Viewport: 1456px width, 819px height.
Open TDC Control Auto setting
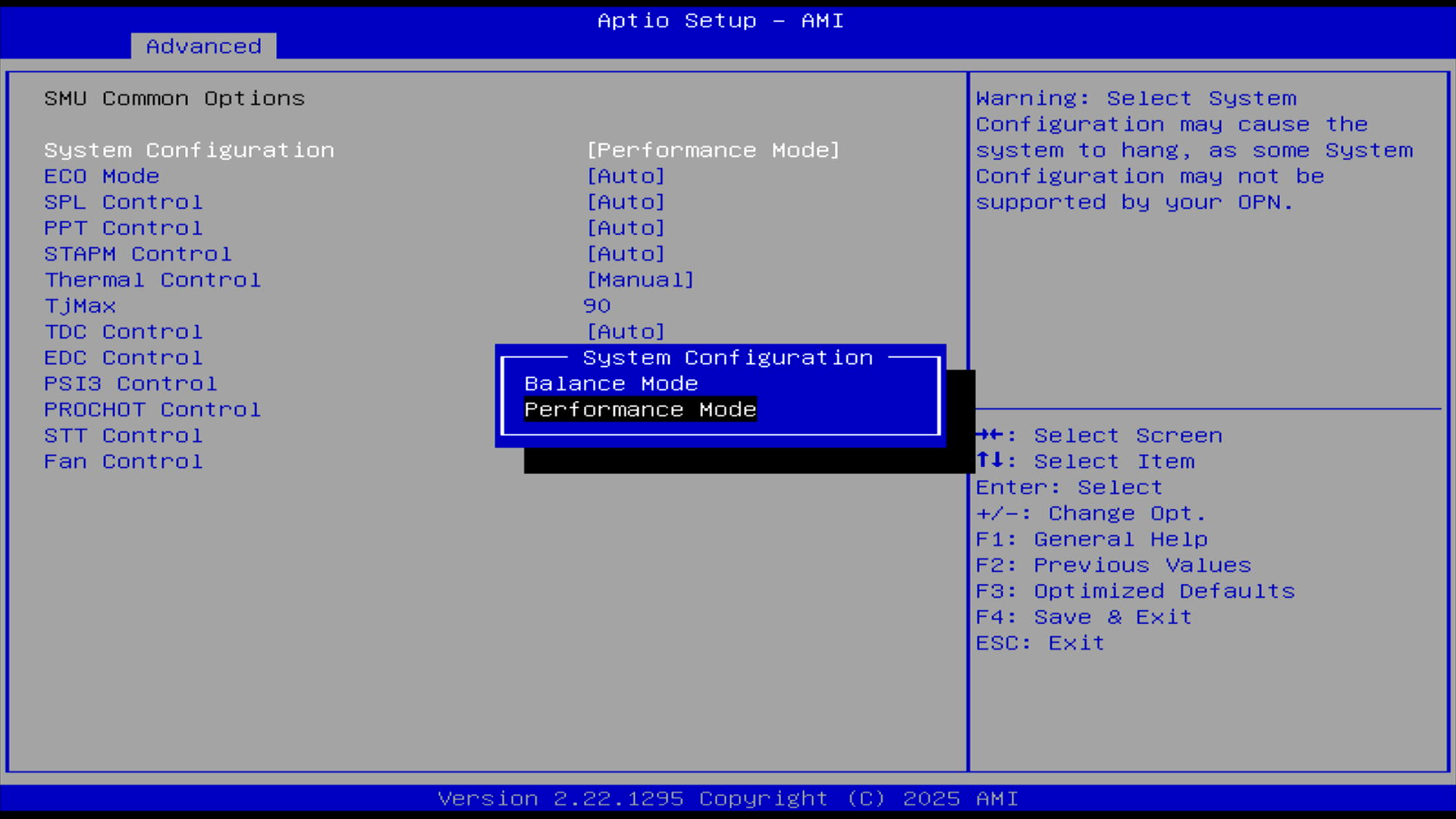tap(626, 332)
